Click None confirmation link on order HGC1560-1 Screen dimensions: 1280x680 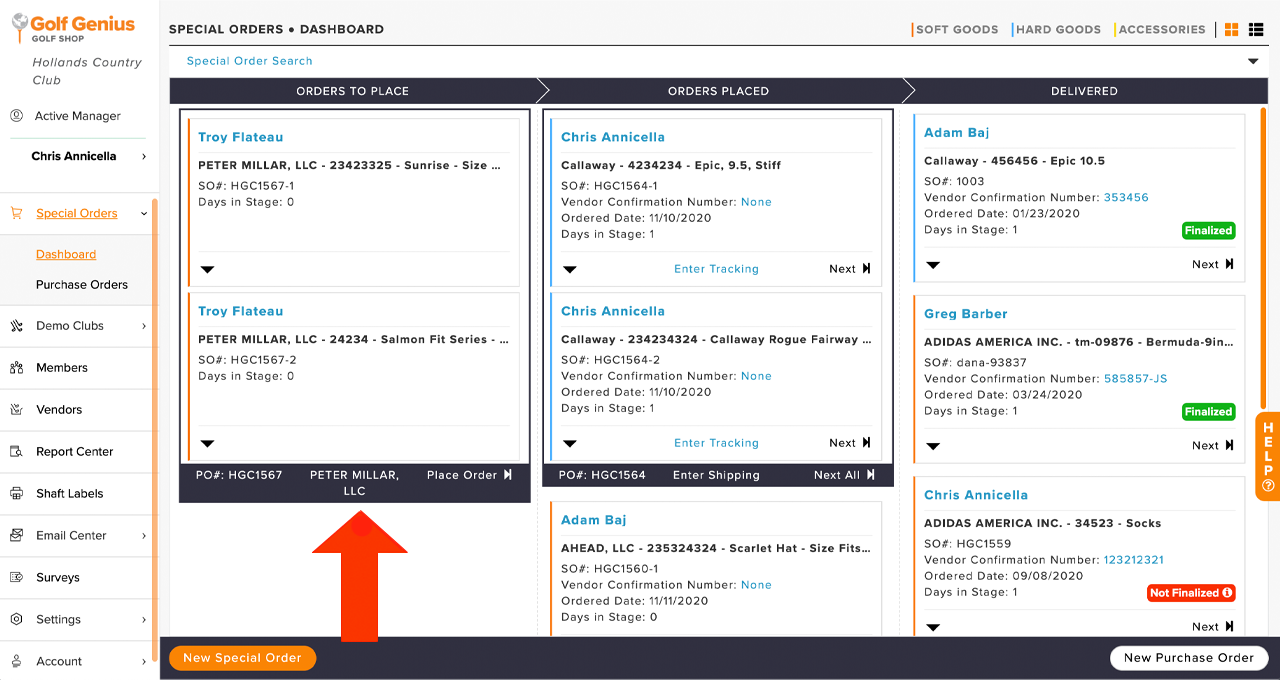tap(756, 585)
